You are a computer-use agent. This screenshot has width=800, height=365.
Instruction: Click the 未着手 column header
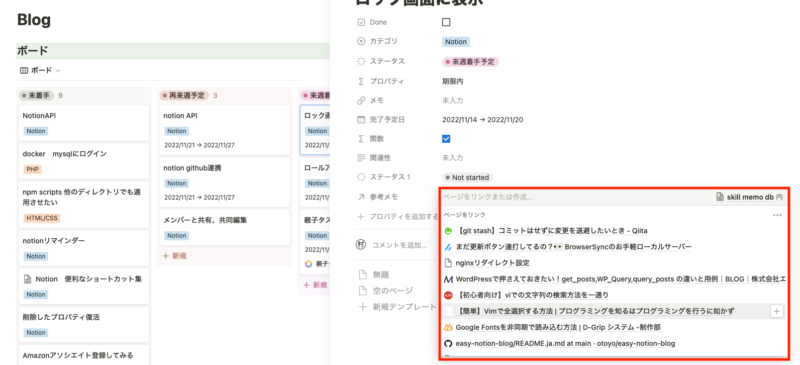[37, 95]
